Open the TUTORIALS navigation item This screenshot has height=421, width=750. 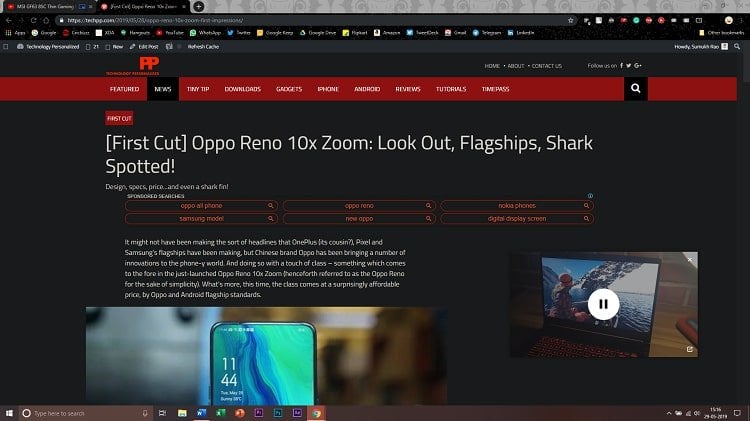click(451, 89)
